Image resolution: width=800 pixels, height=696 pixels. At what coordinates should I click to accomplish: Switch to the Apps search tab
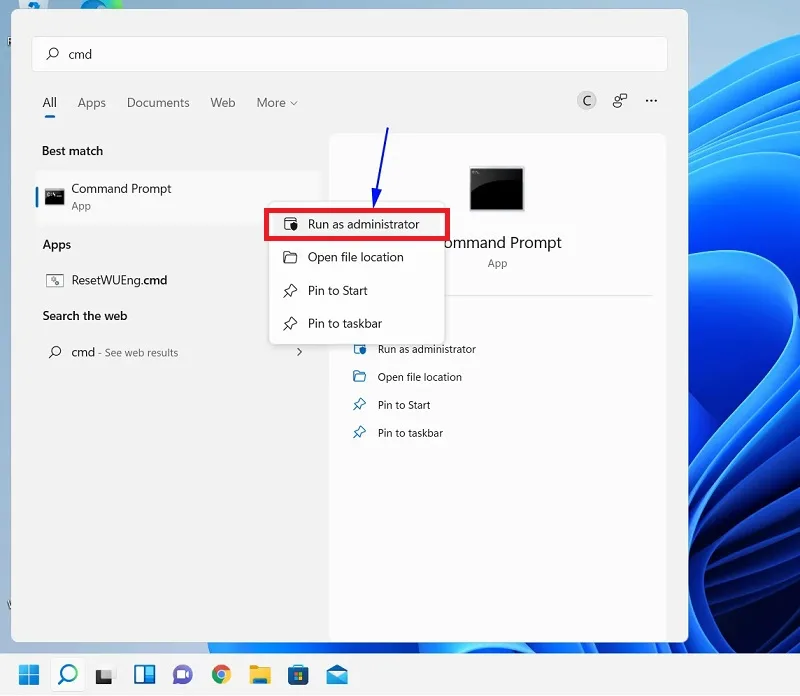(x=92, y=103)
